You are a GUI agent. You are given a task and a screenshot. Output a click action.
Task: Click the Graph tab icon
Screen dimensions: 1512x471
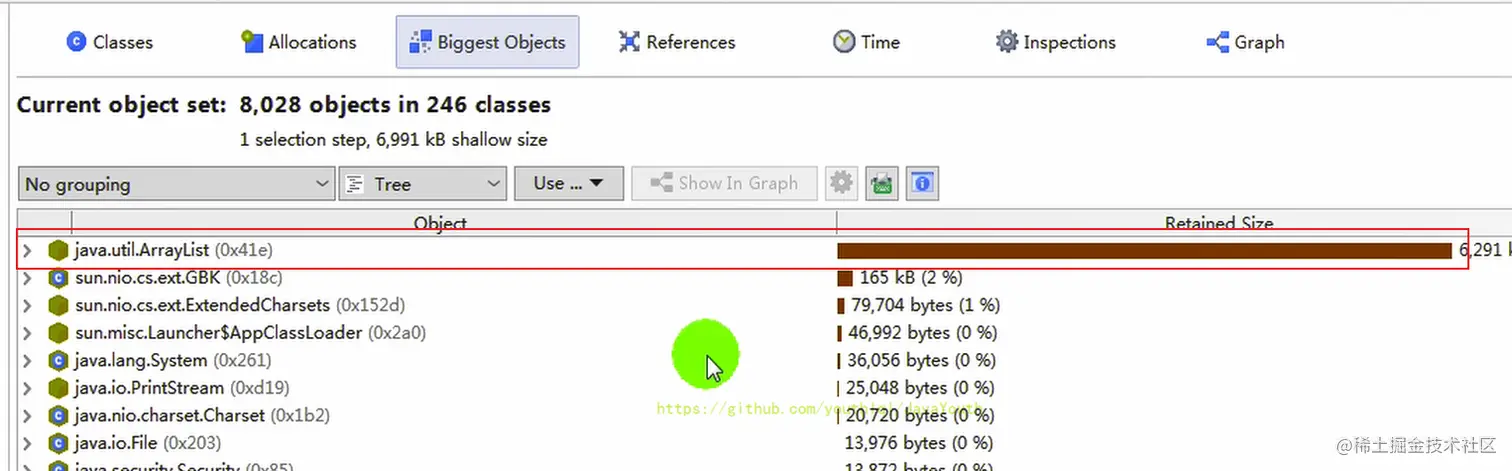(1218, 42)
